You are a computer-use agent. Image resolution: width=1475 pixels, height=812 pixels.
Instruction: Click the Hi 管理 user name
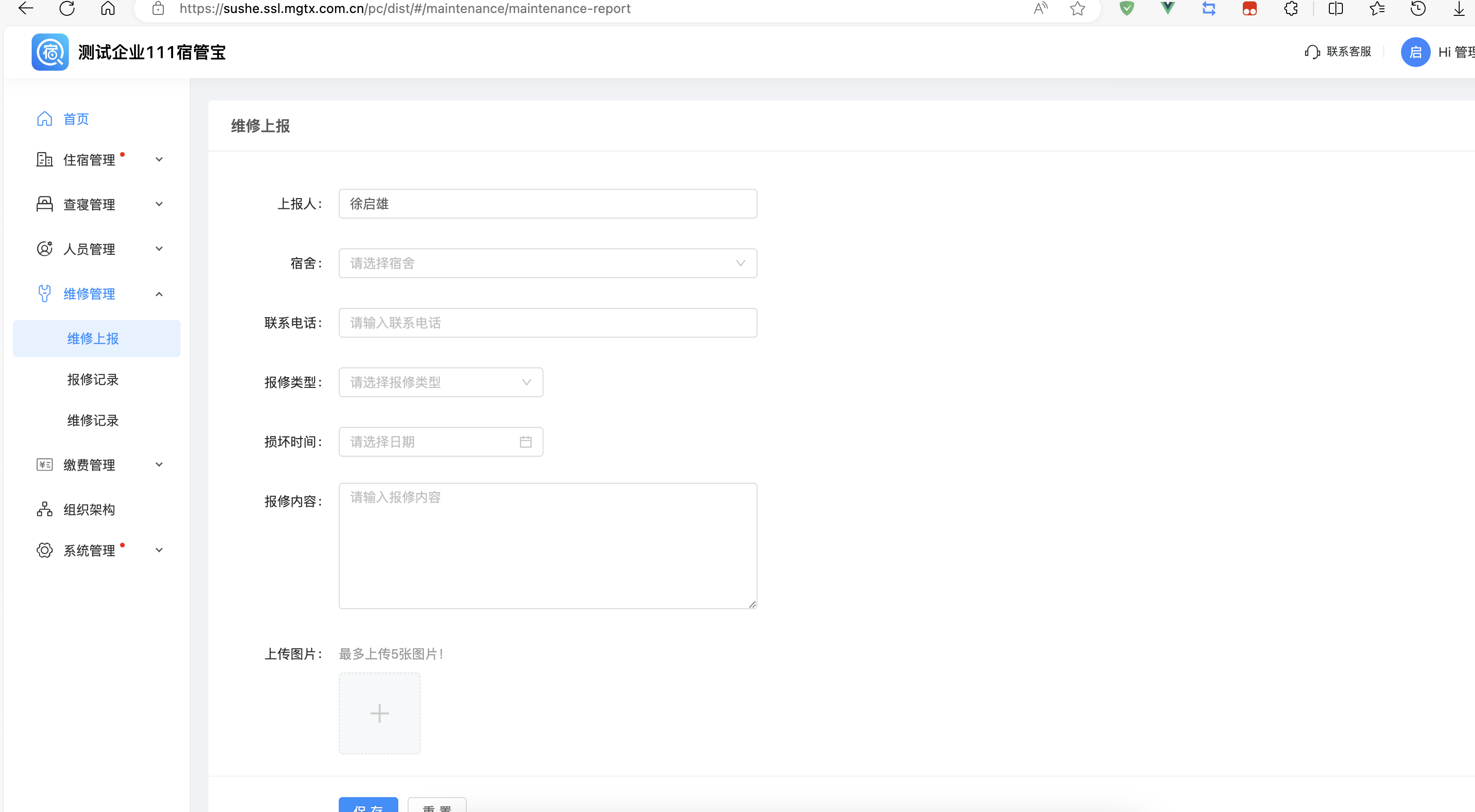pyautogui.click(x=1456, y=52)
